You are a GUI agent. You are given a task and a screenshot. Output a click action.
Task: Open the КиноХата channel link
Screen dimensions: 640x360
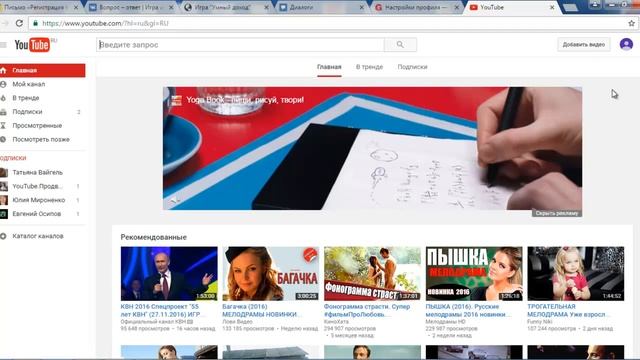tap(336, 322)
